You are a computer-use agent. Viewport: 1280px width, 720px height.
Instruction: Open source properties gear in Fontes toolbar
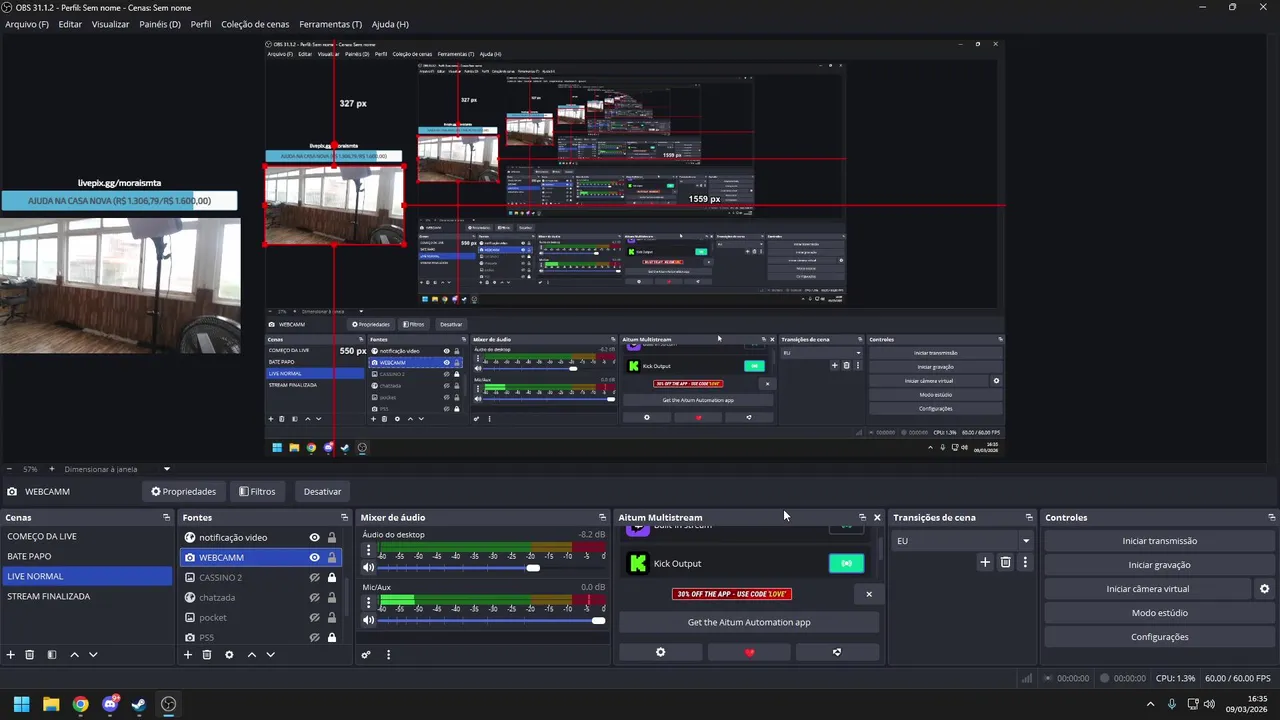pyautogui.click(x=229, y=655)
